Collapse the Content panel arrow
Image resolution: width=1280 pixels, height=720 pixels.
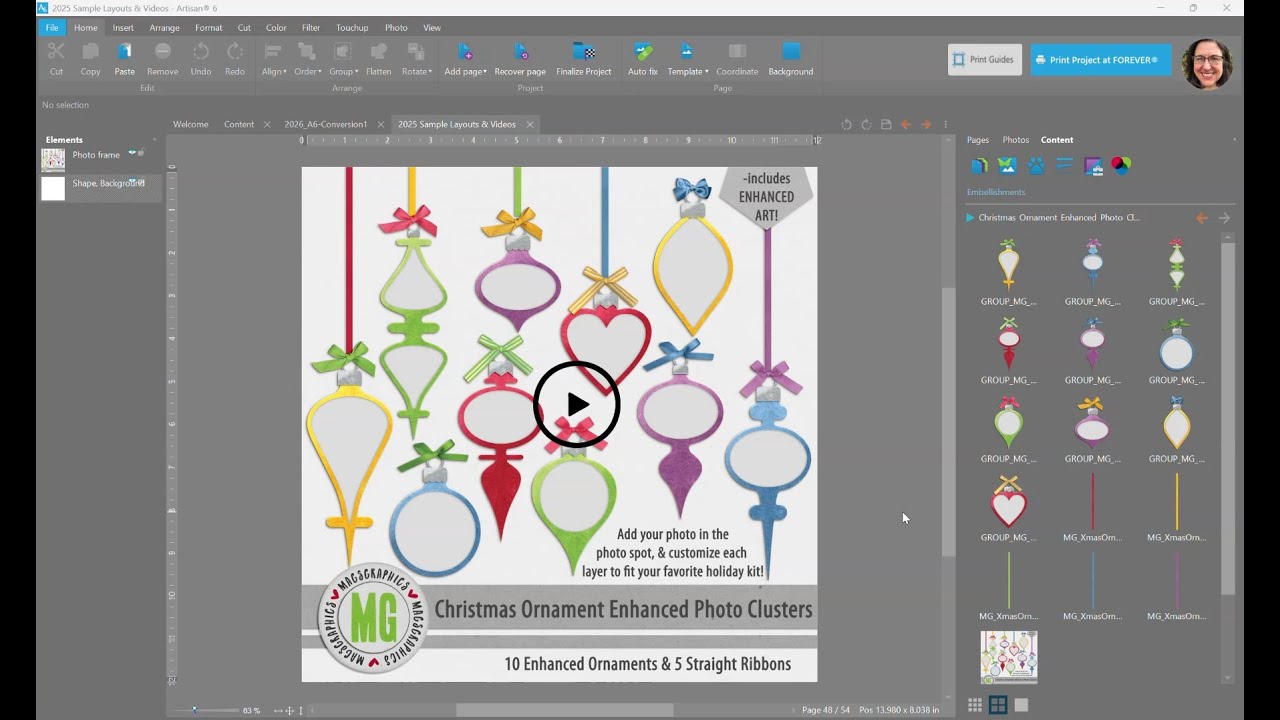(1234, 140)
